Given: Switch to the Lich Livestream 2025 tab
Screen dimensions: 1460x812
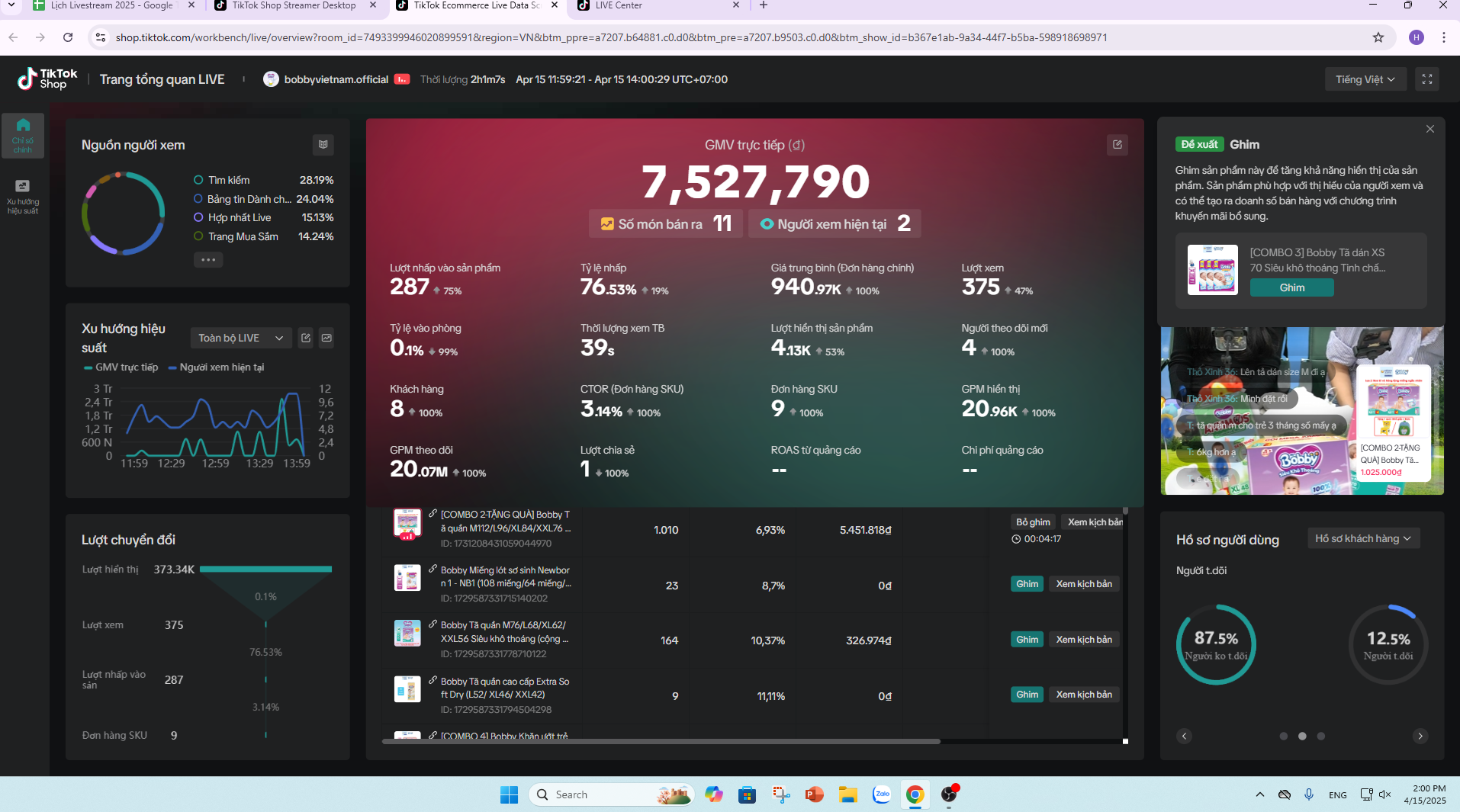Looking at the screenshot, I should 112,5.
